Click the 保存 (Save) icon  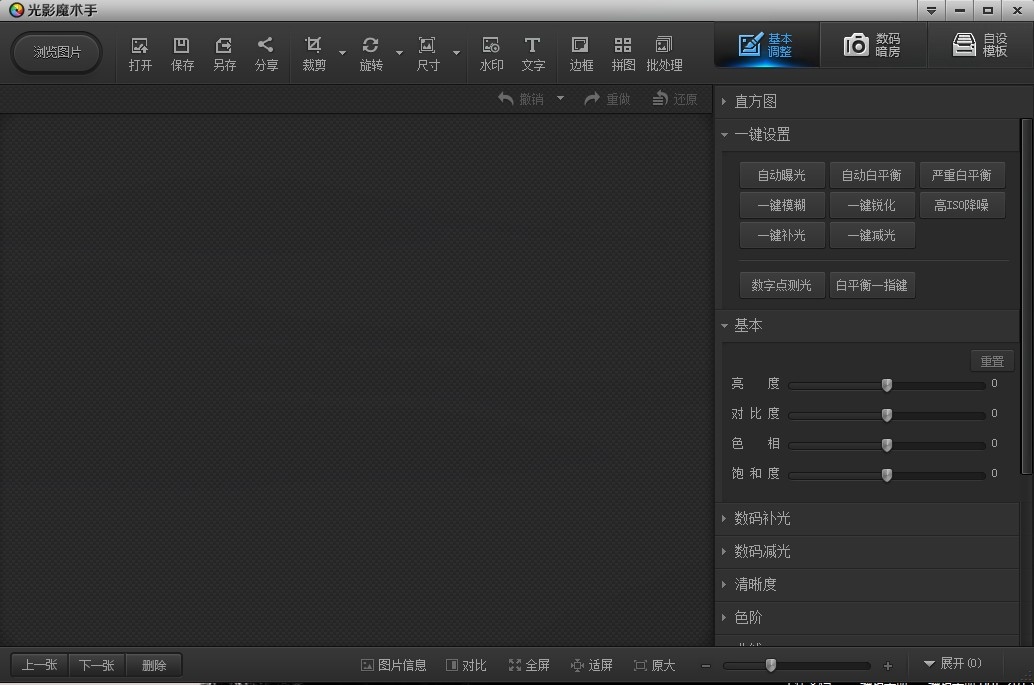[x=182, y=53]
